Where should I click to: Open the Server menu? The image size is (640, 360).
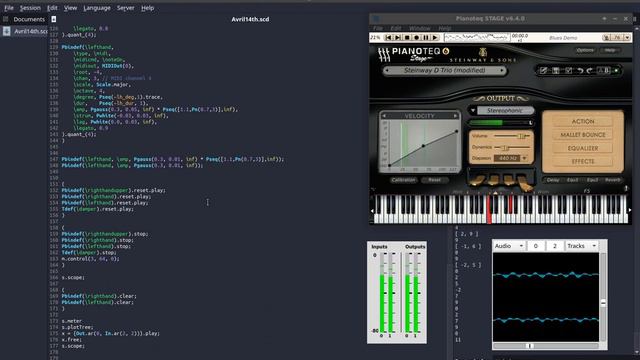click(x=125, y=8)
